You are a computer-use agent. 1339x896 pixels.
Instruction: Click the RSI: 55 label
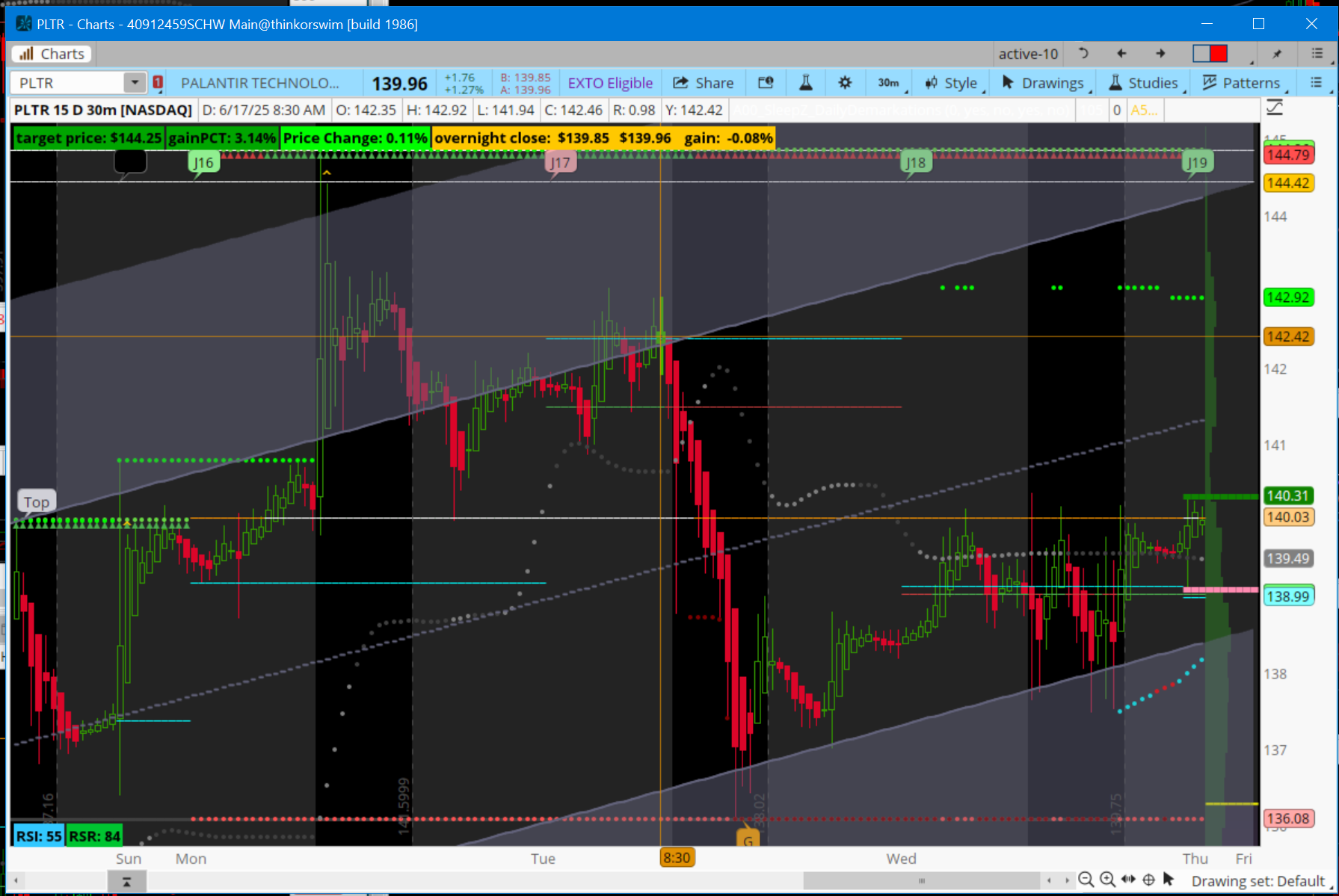[x=39, y=836]
